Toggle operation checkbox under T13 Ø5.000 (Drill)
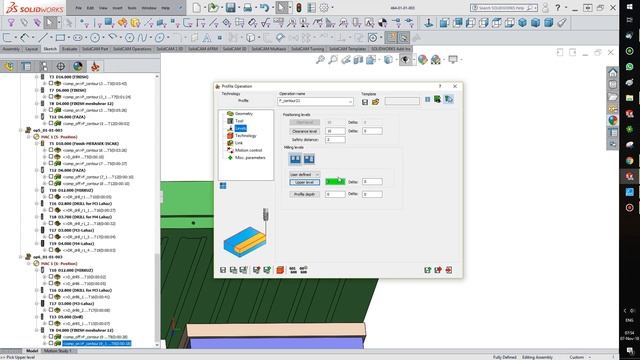640x360 pixels. pos(51,323)
